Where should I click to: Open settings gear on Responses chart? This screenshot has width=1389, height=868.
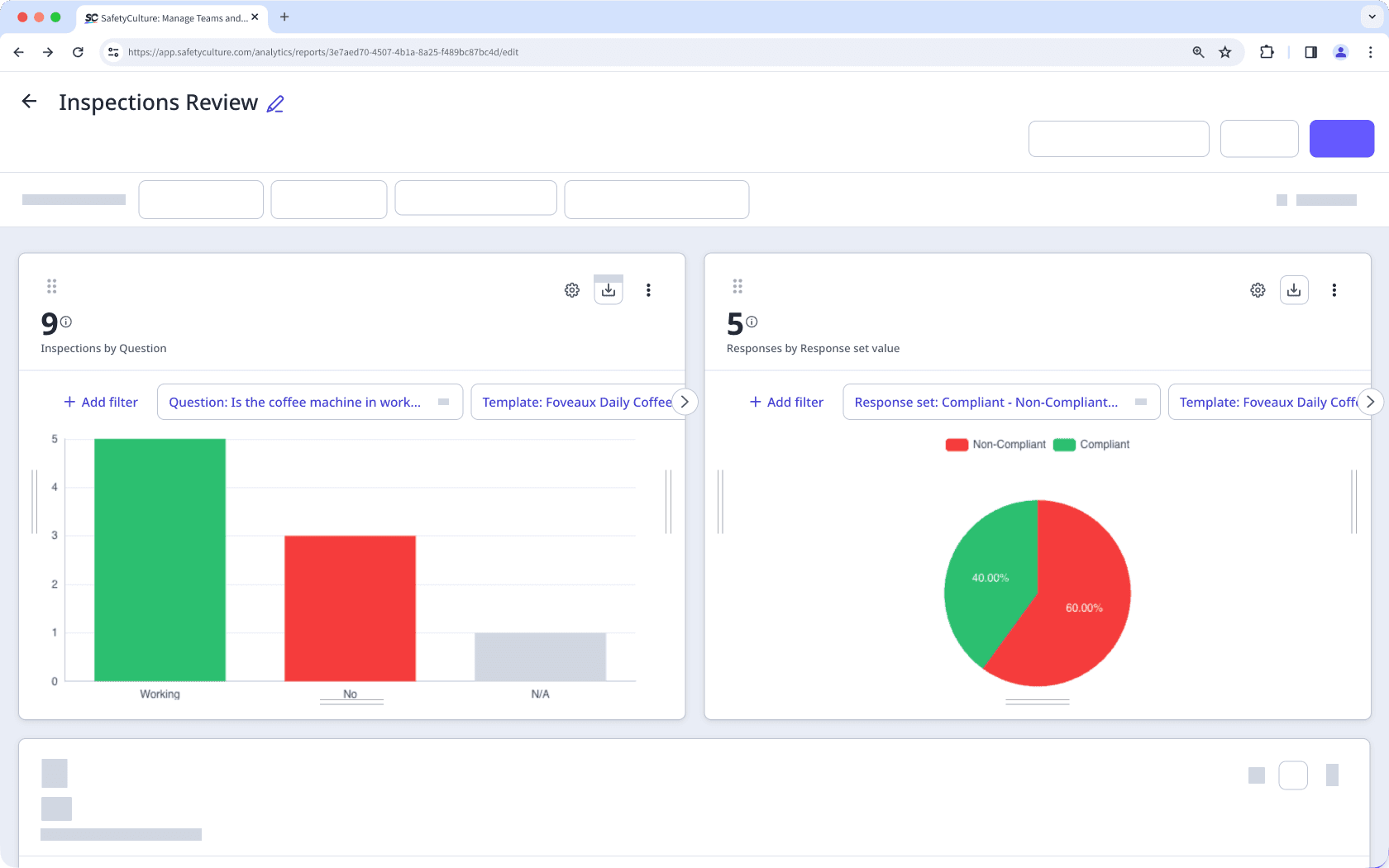[x=1258, y=290]
